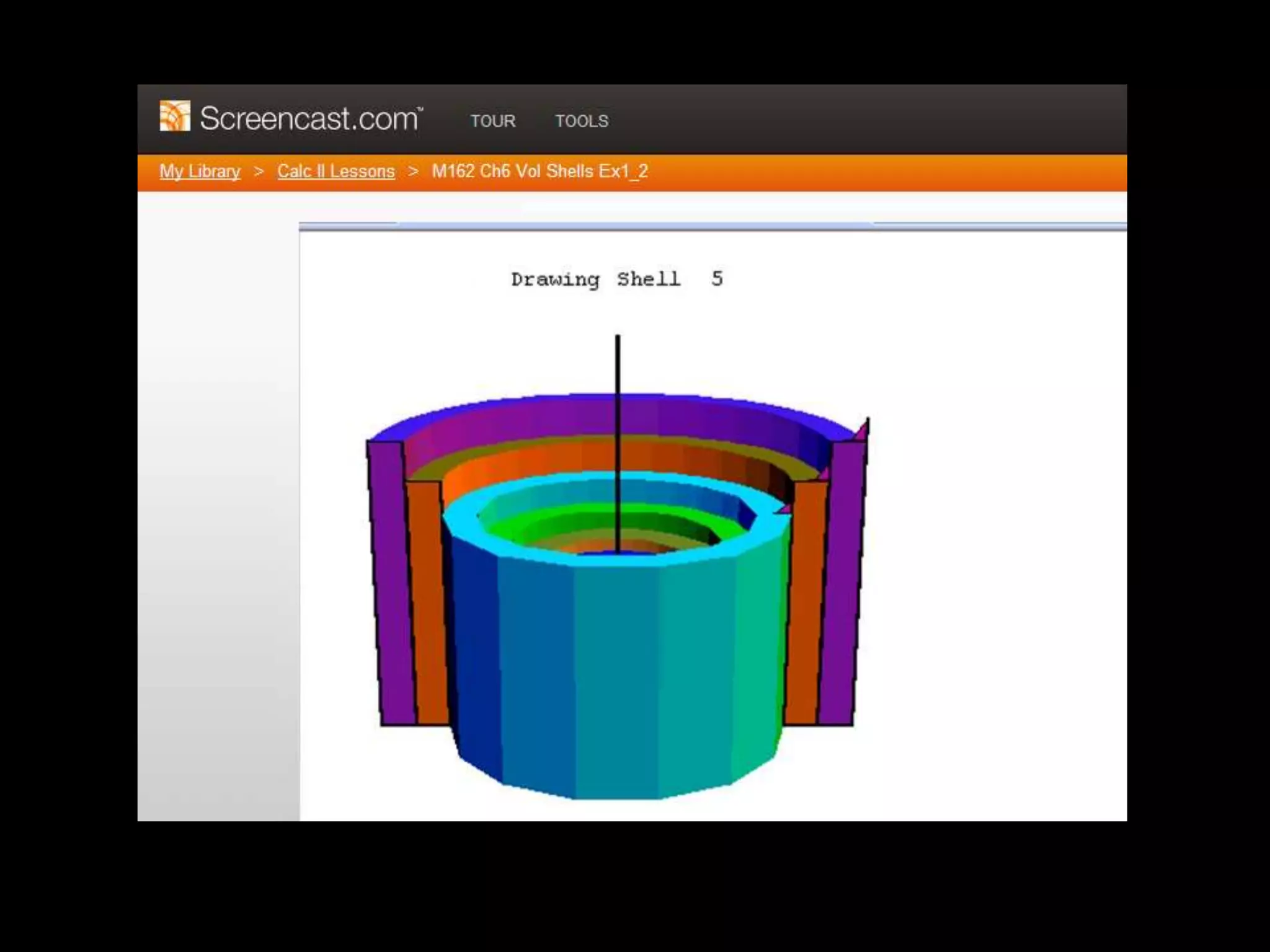This screenshot has width=1270, height=952.
Task: Open the TOOLS menu item
Action: (x=581, y=121)
